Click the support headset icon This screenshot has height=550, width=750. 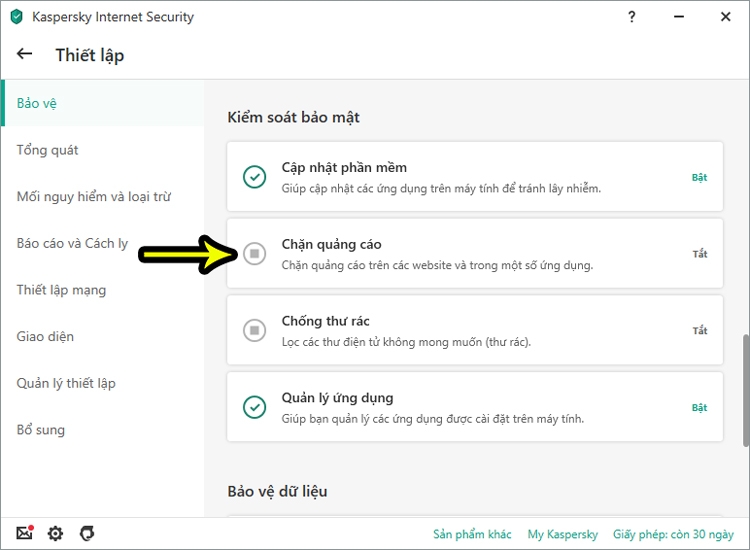pos(86,533)
